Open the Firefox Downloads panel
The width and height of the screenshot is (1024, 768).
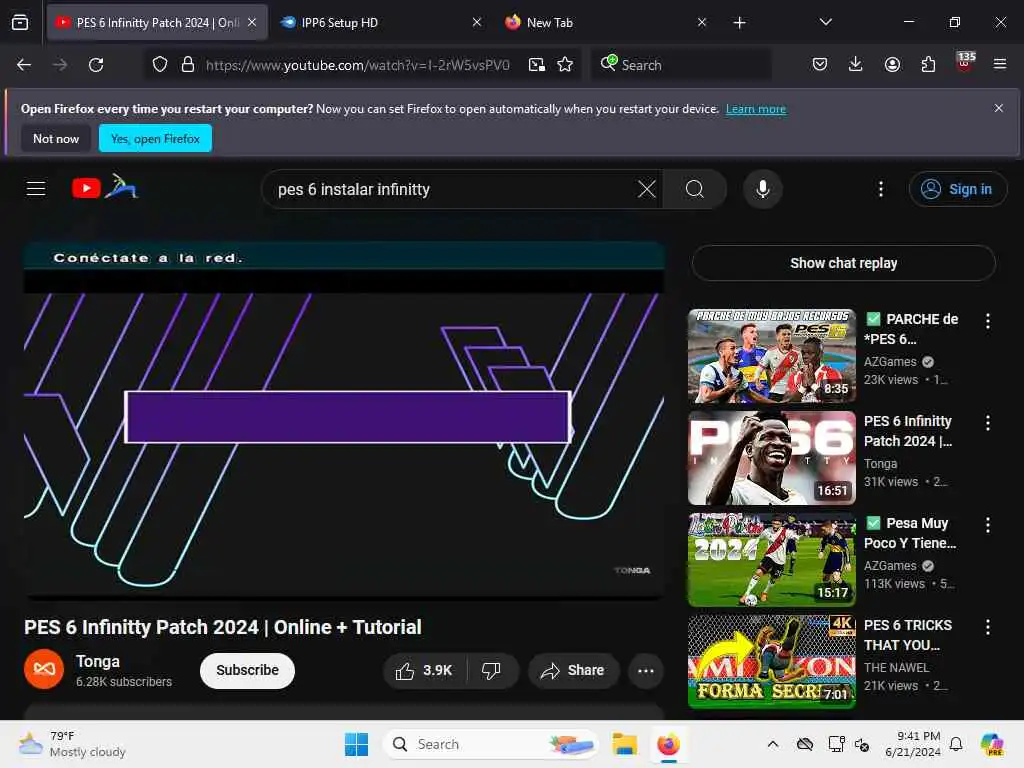[856, 64]
